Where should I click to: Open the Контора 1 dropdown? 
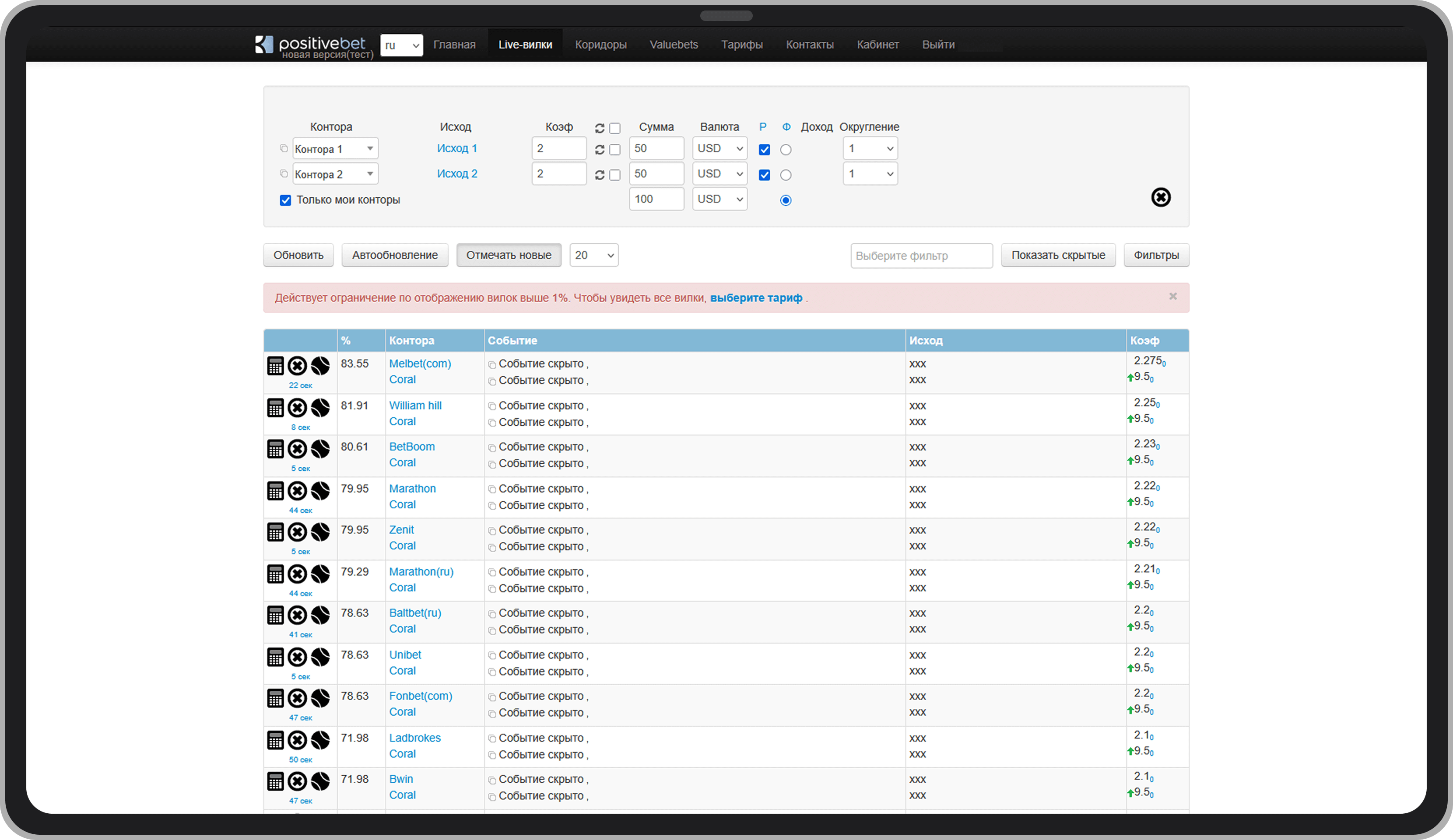pos(336,149)
